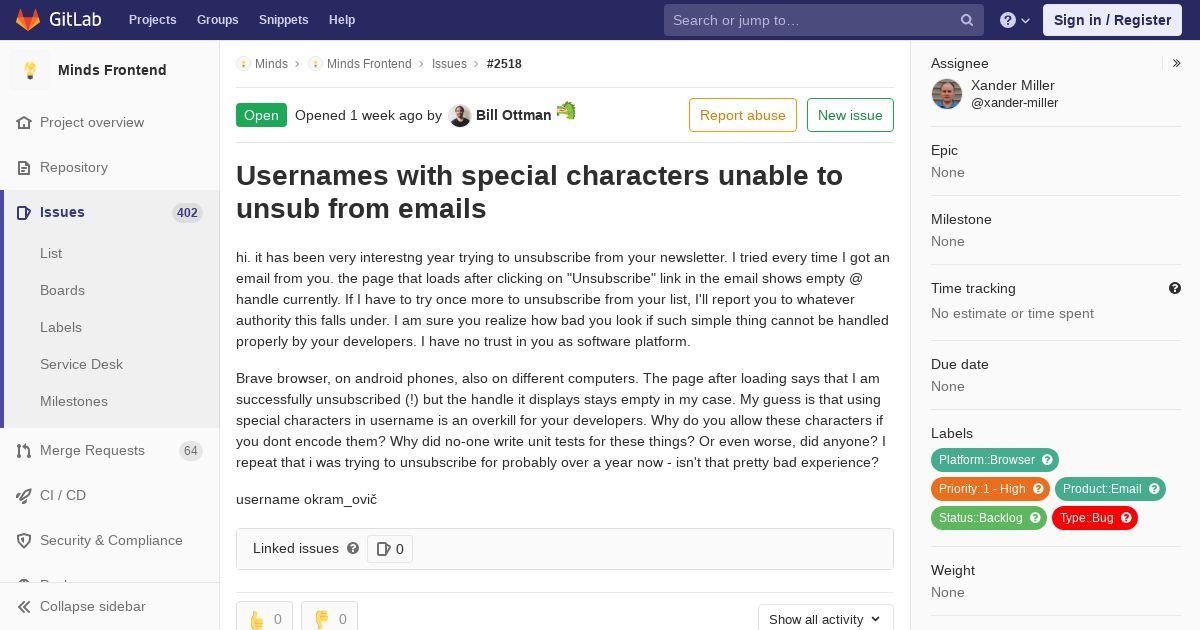Focus the Search or jump to field
1200x630 pixels.
[x=810, y=20]
